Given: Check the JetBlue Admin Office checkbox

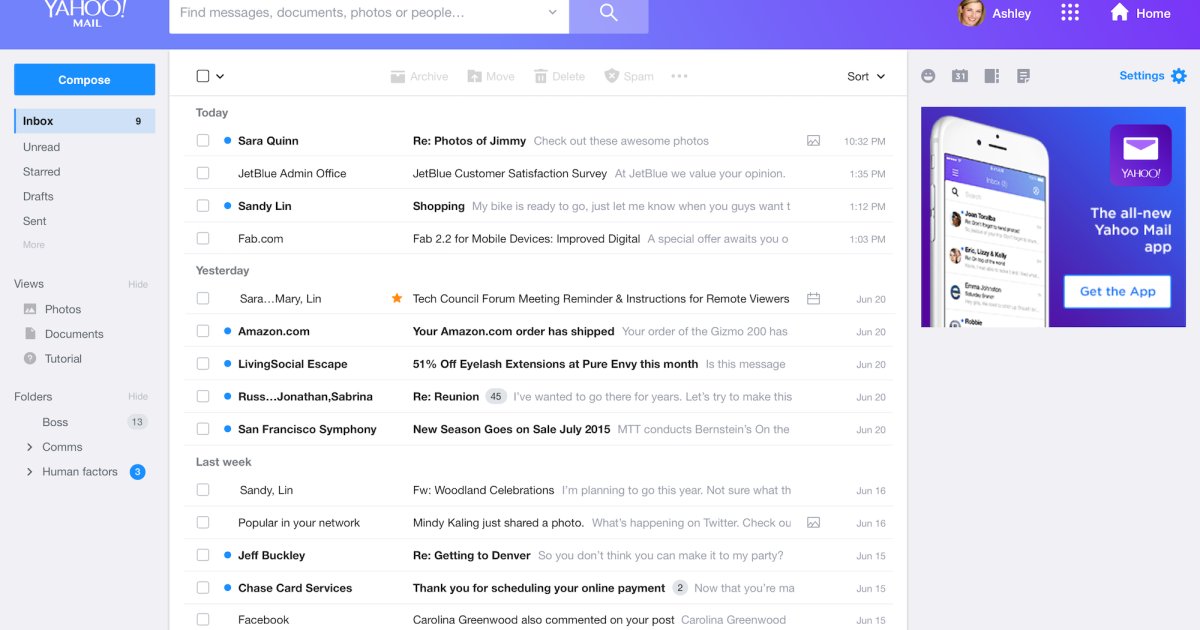Looking at the screenshot, I should click(x=203, y=173).
